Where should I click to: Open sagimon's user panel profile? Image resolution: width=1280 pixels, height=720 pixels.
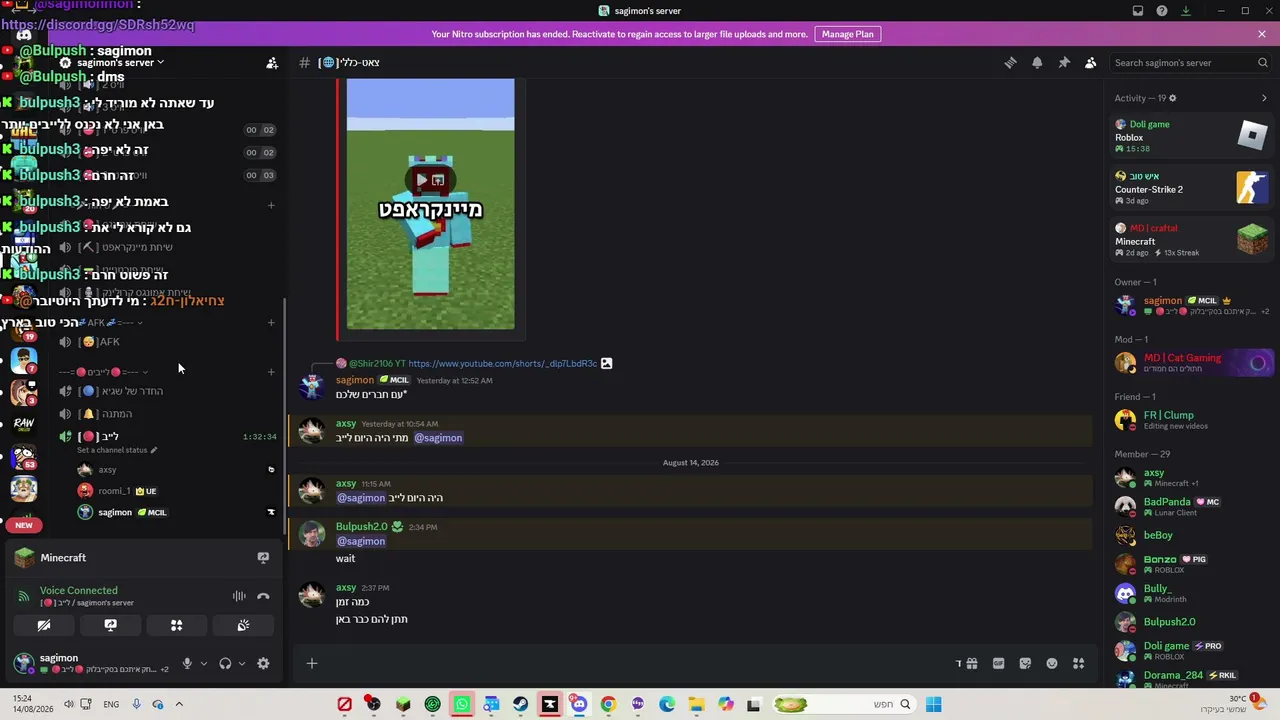[92, 663]
